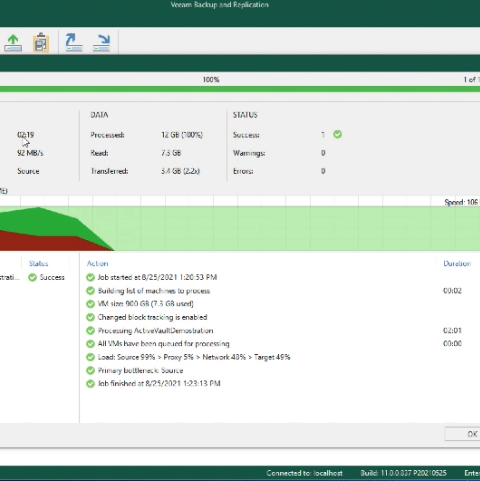Click Processed value 12 GB (100%)
The width and height of the screenshot is (480, 481).
pos(182,135)
